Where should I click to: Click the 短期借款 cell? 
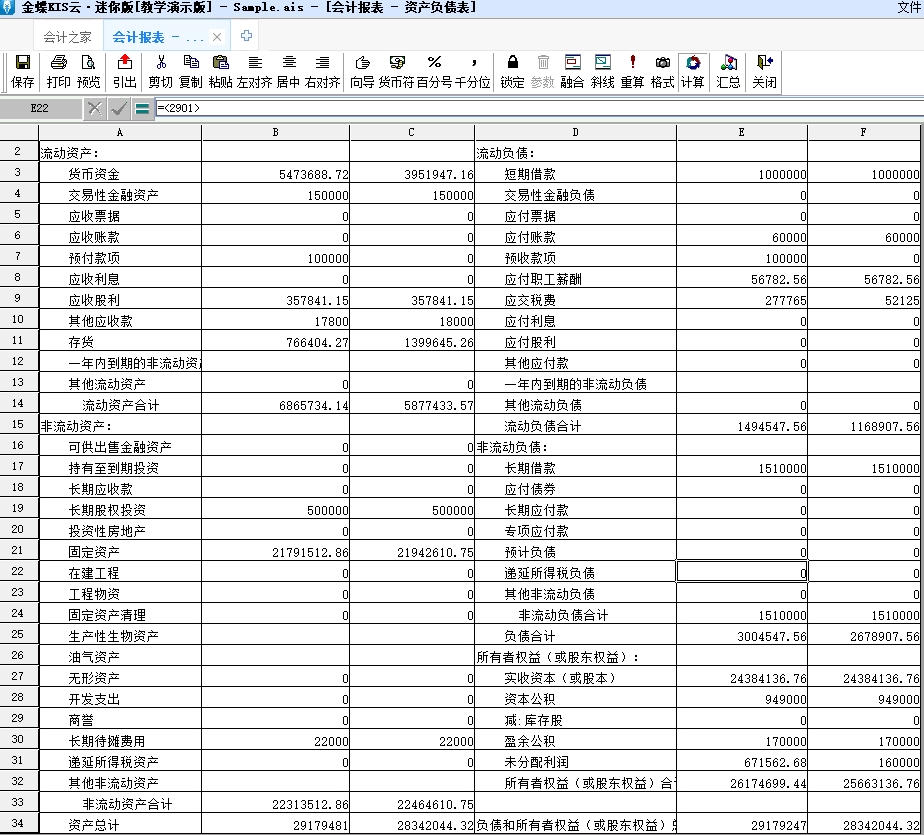click(576, 174)
